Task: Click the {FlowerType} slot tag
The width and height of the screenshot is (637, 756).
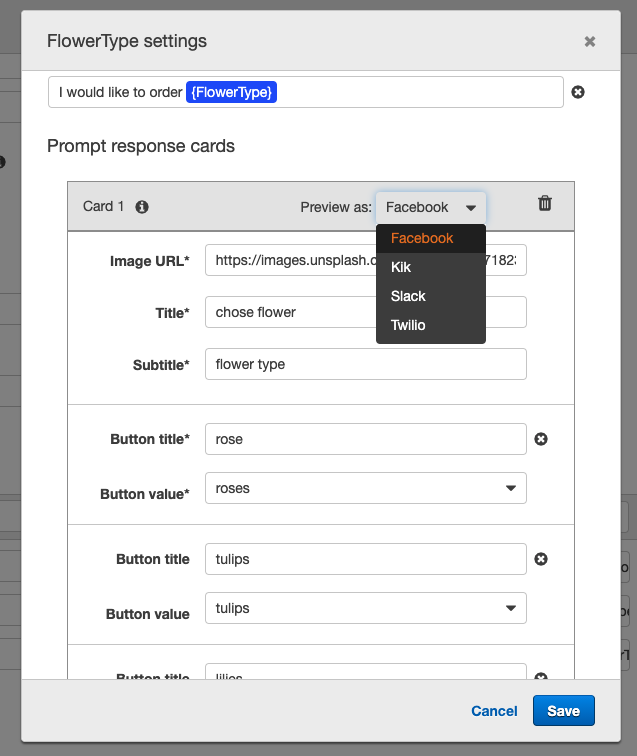Action: click(x=231, y=92)
